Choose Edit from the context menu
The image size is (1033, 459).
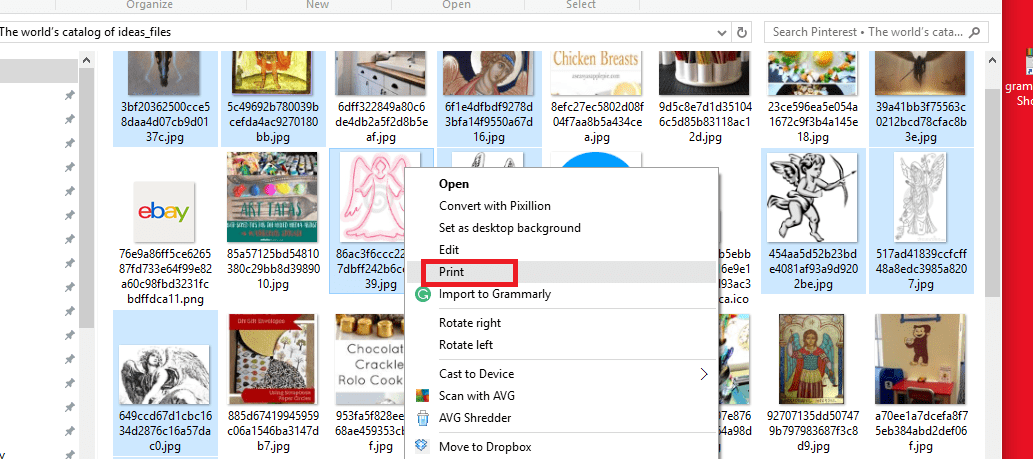click(449, 250)
